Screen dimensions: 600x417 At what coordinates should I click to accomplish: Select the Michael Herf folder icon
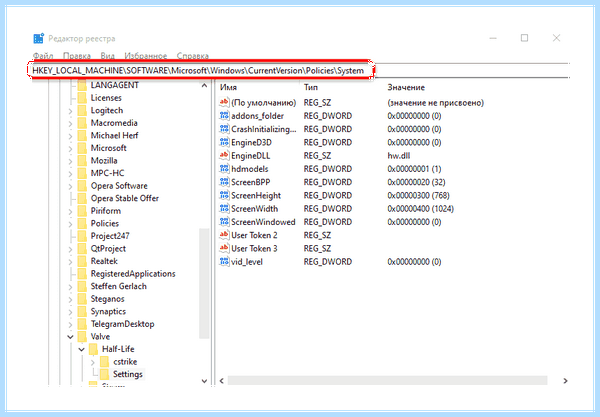pyautogui.click(x=82, y=135)
